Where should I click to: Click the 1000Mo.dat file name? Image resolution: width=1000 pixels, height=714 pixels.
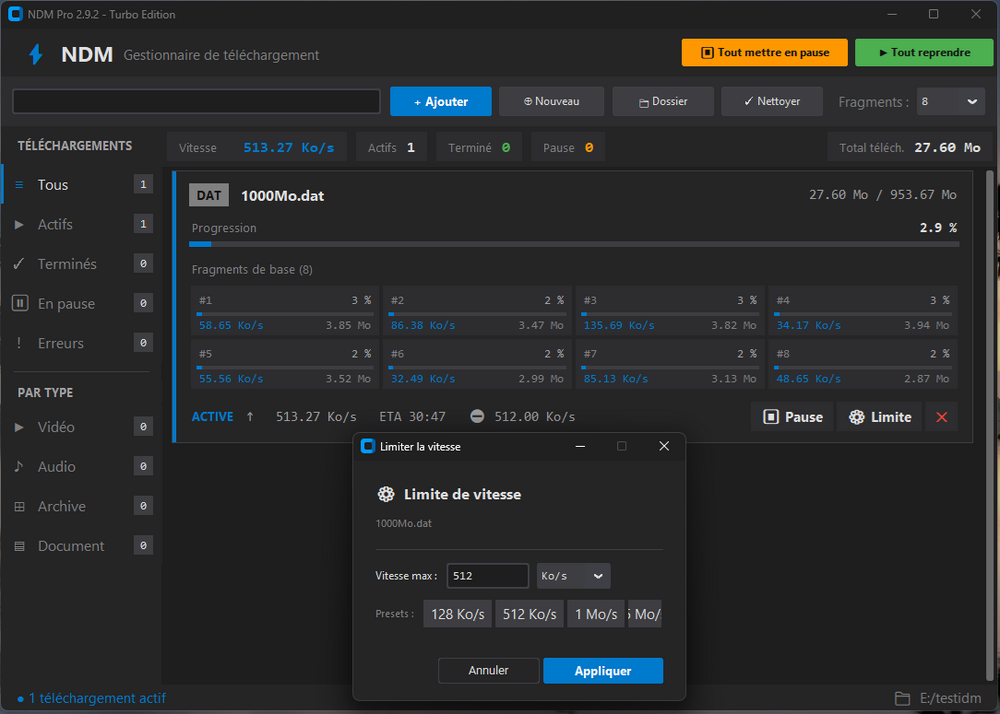(283, 196)
